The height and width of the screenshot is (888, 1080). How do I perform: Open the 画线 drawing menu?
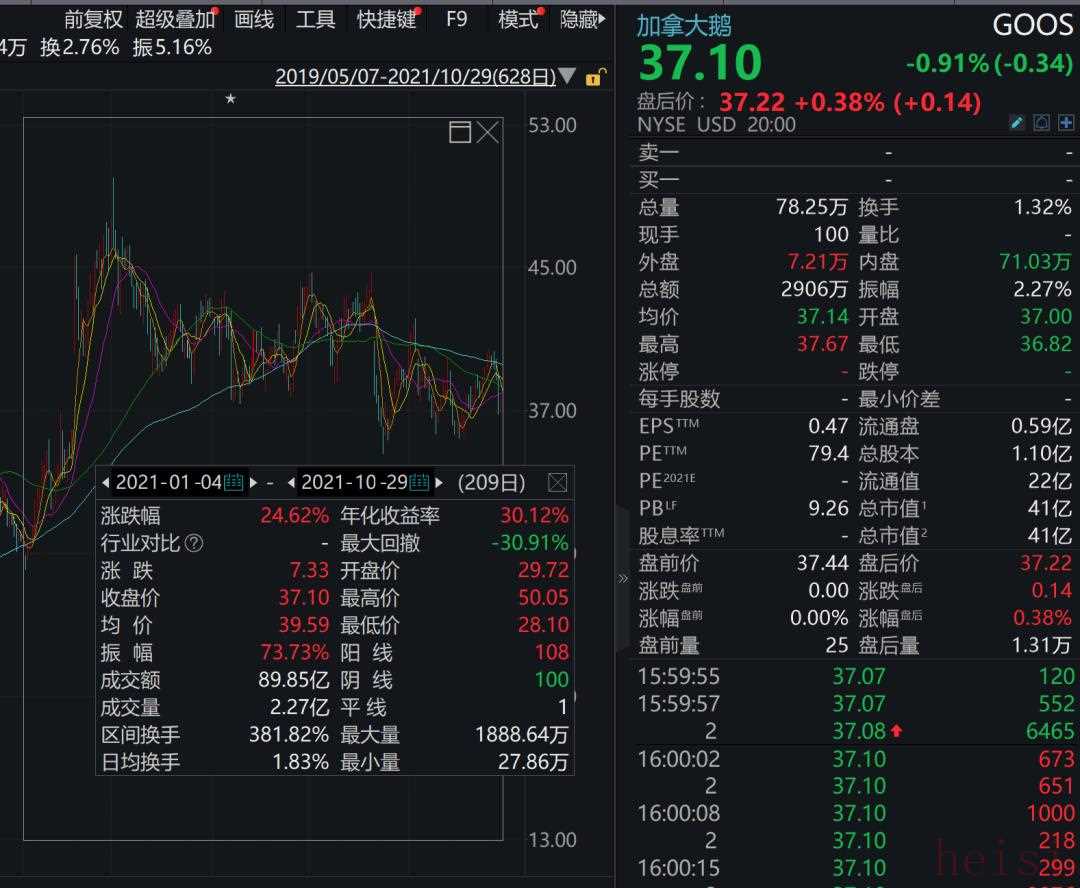[x=254, y=19]
